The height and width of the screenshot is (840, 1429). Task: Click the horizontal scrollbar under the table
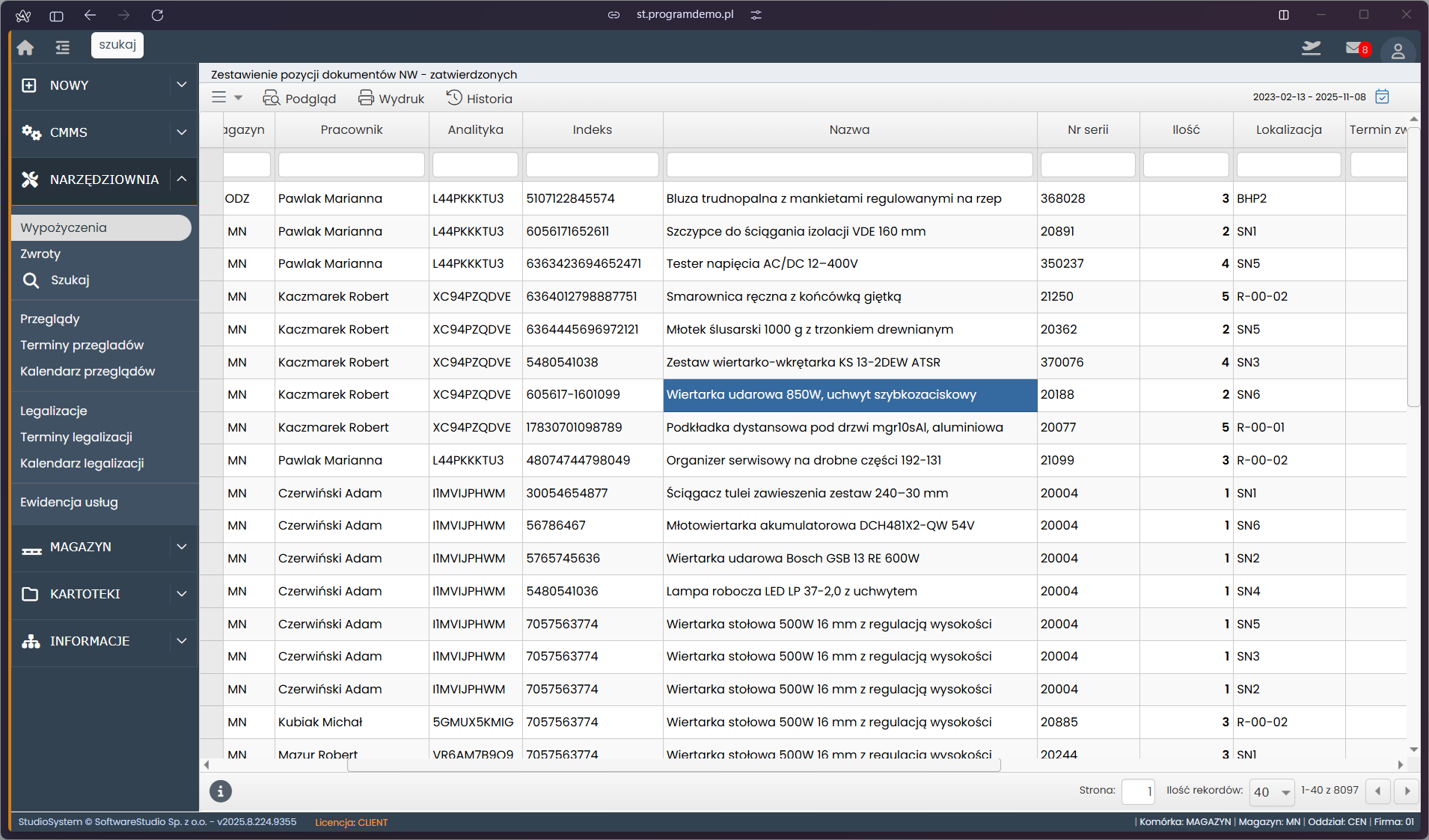[x=673, y=765]
